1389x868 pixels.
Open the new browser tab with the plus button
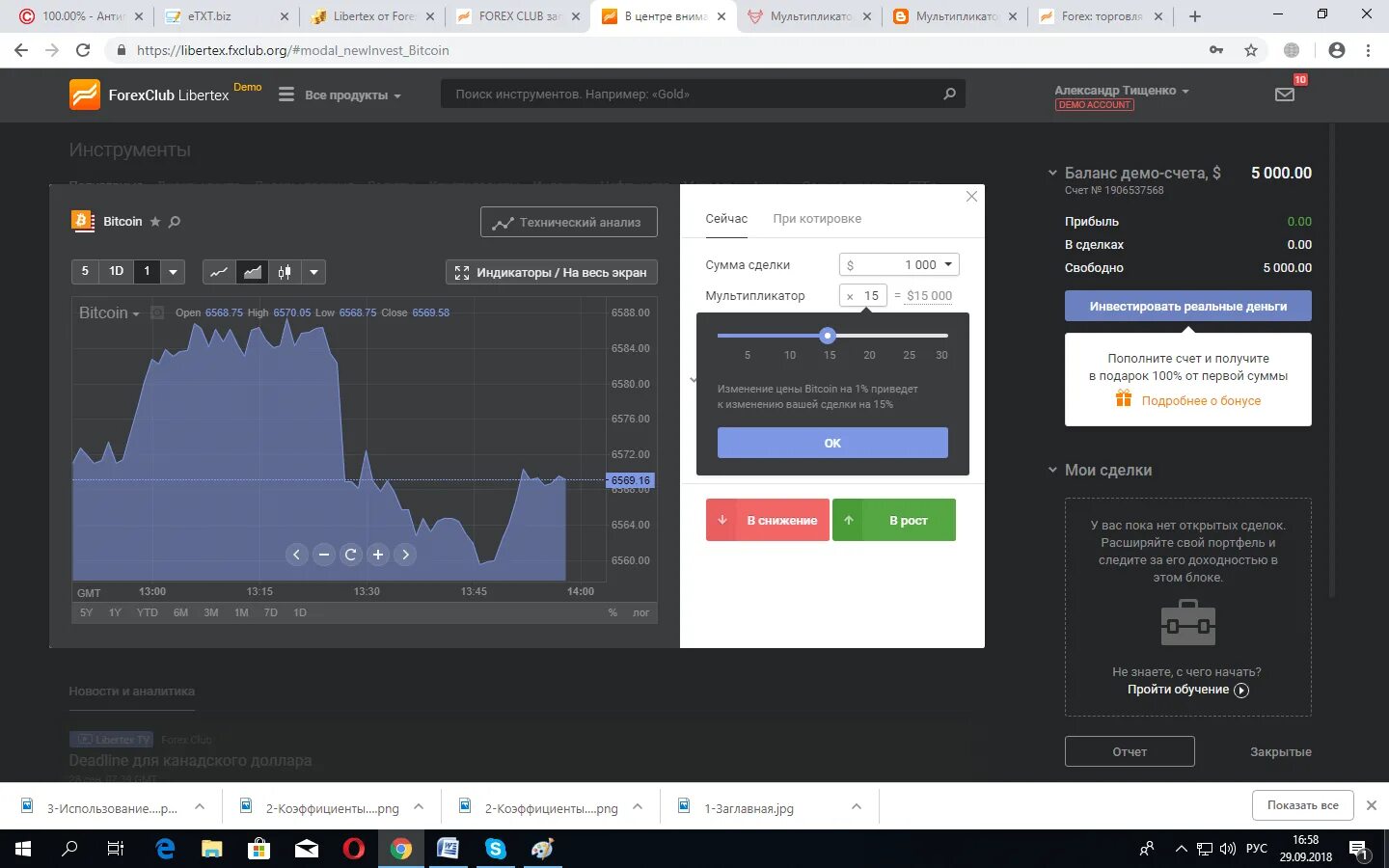(1195, 16)
